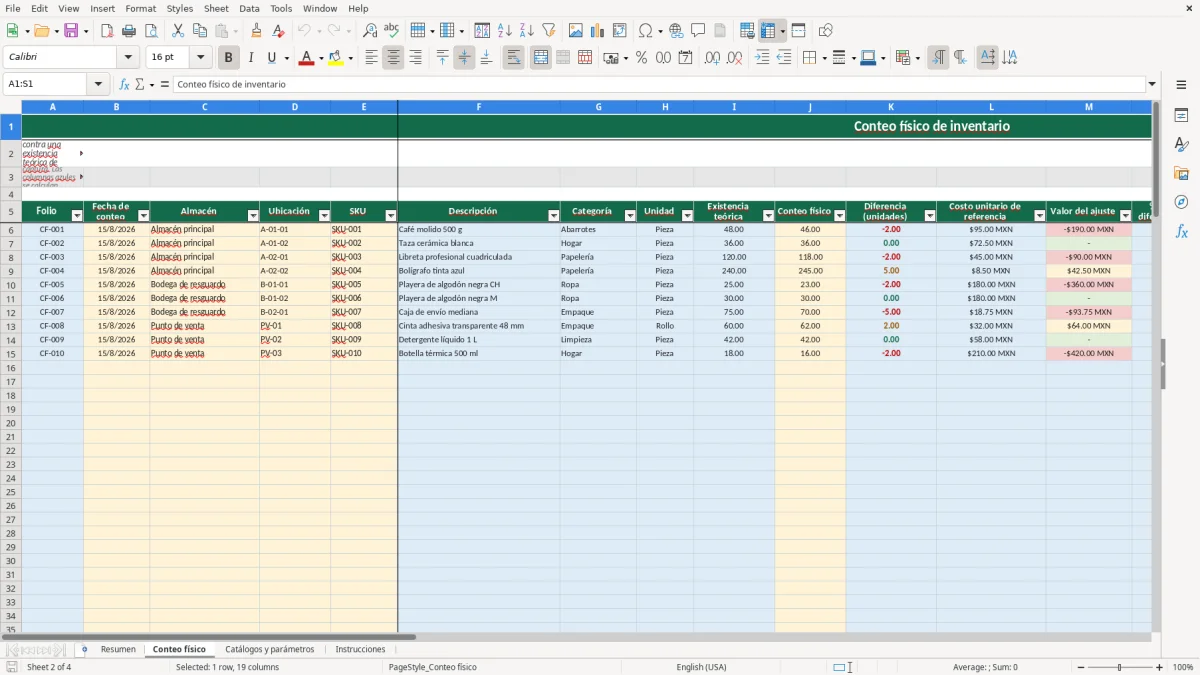Open the Styles menu

click(180, 8)
